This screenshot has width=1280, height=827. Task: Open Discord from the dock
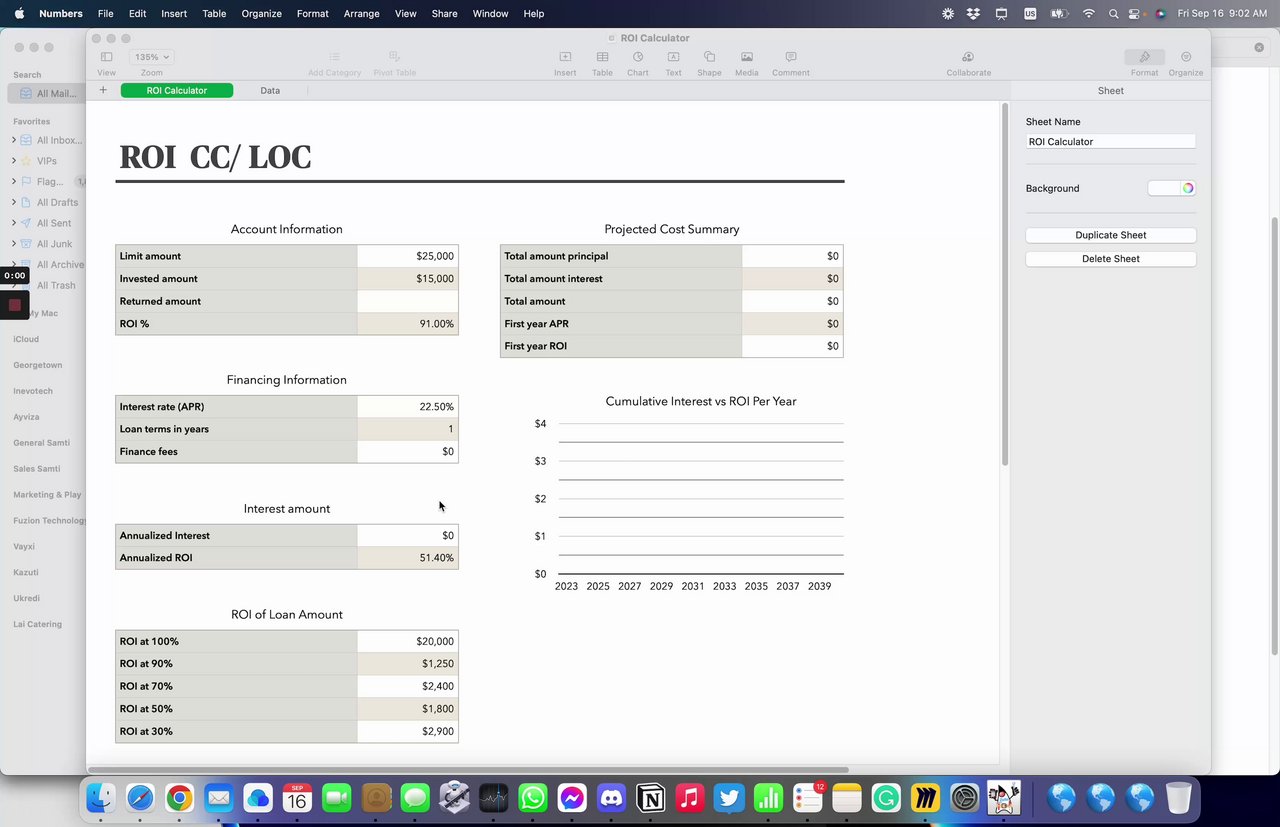pos(611,797)
